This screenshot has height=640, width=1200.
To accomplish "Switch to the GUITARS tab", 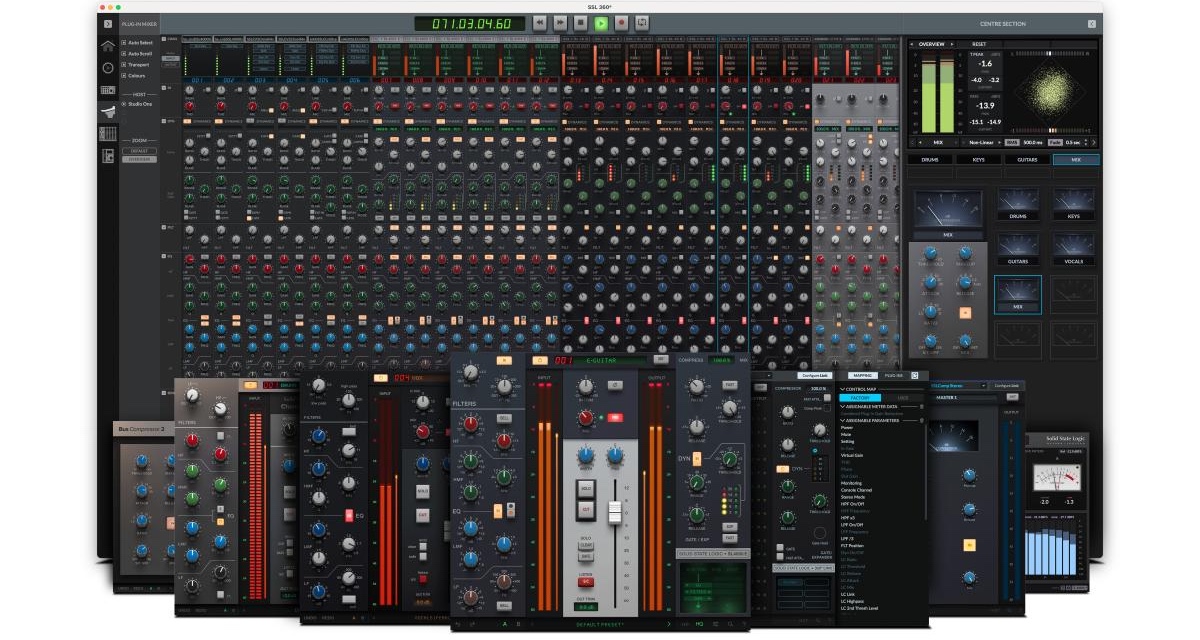I will (1028, 159).
